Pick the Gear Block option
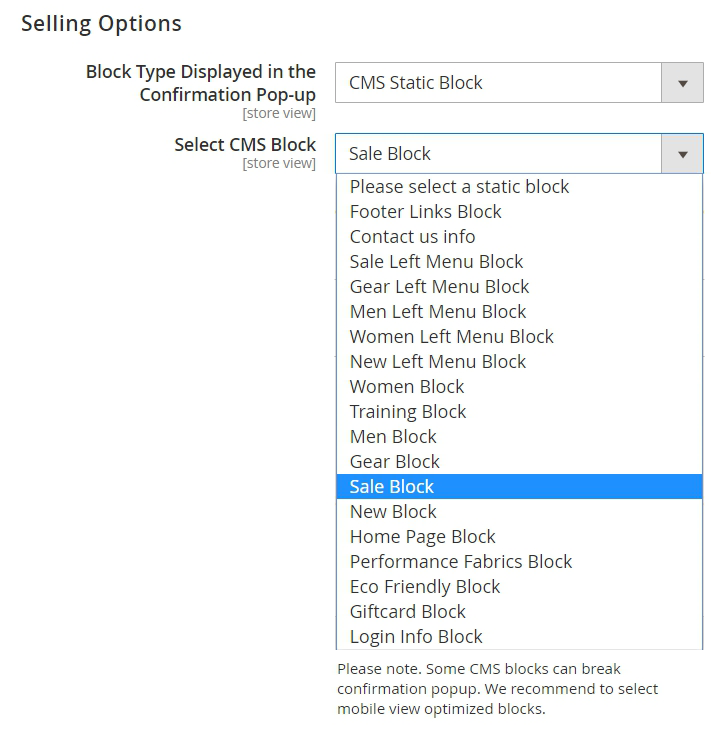This screenshot has width=725, height=733. pos(395,462)
